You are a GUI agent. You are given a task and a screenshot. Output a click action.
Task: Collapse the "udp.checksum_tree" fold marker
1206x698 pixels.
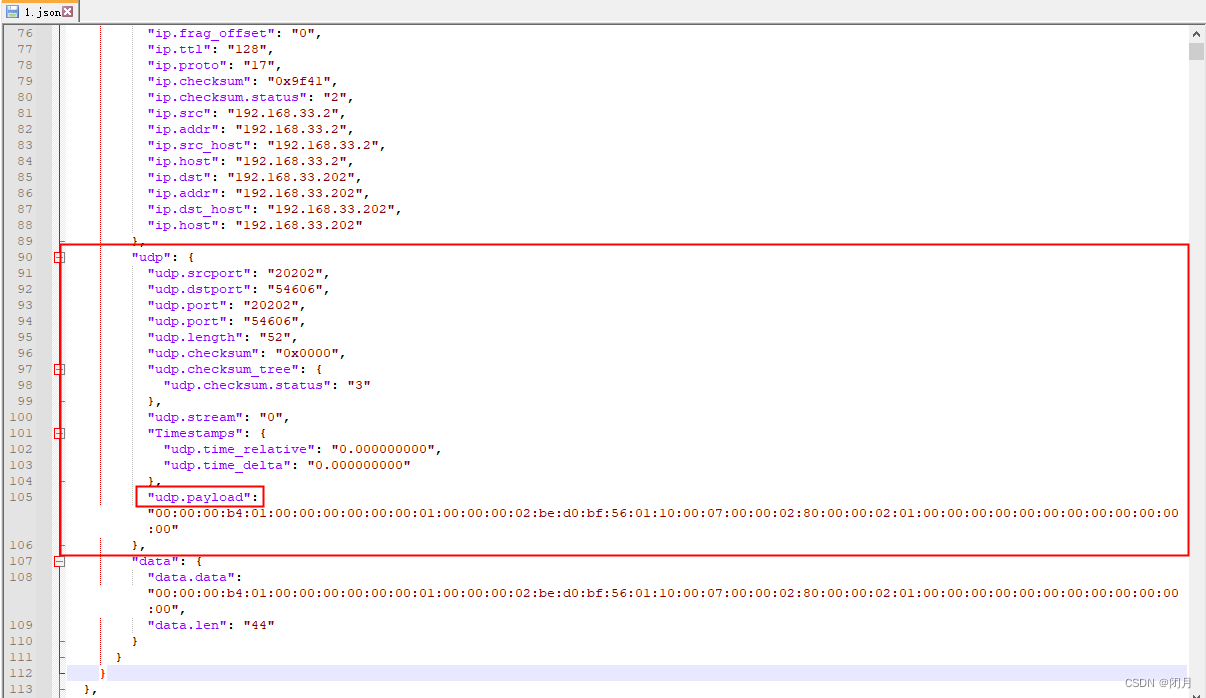(60, 369)
